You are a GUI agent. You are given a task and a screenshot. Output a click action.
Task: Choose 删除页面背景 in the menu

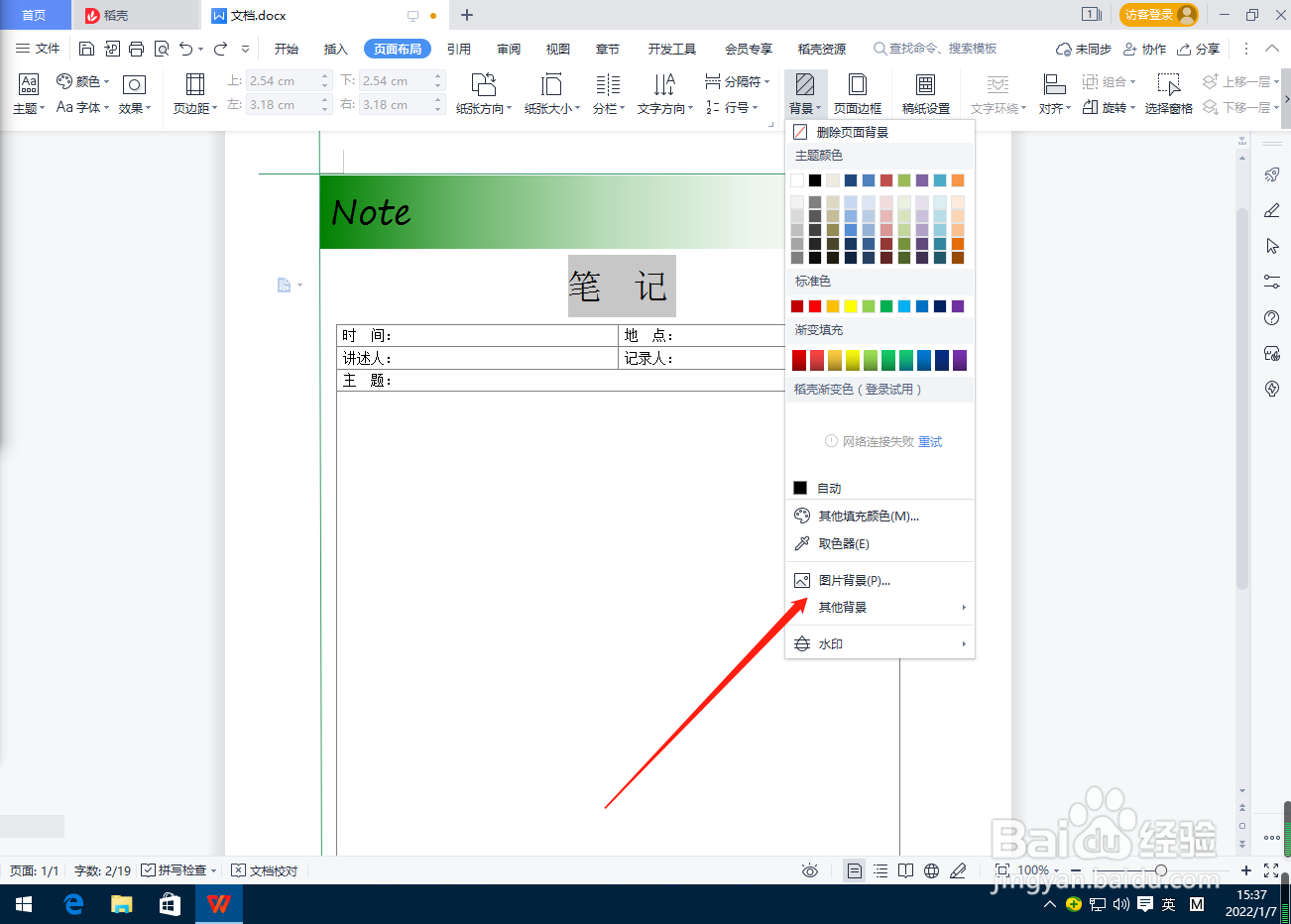click(x=880, y=132)
